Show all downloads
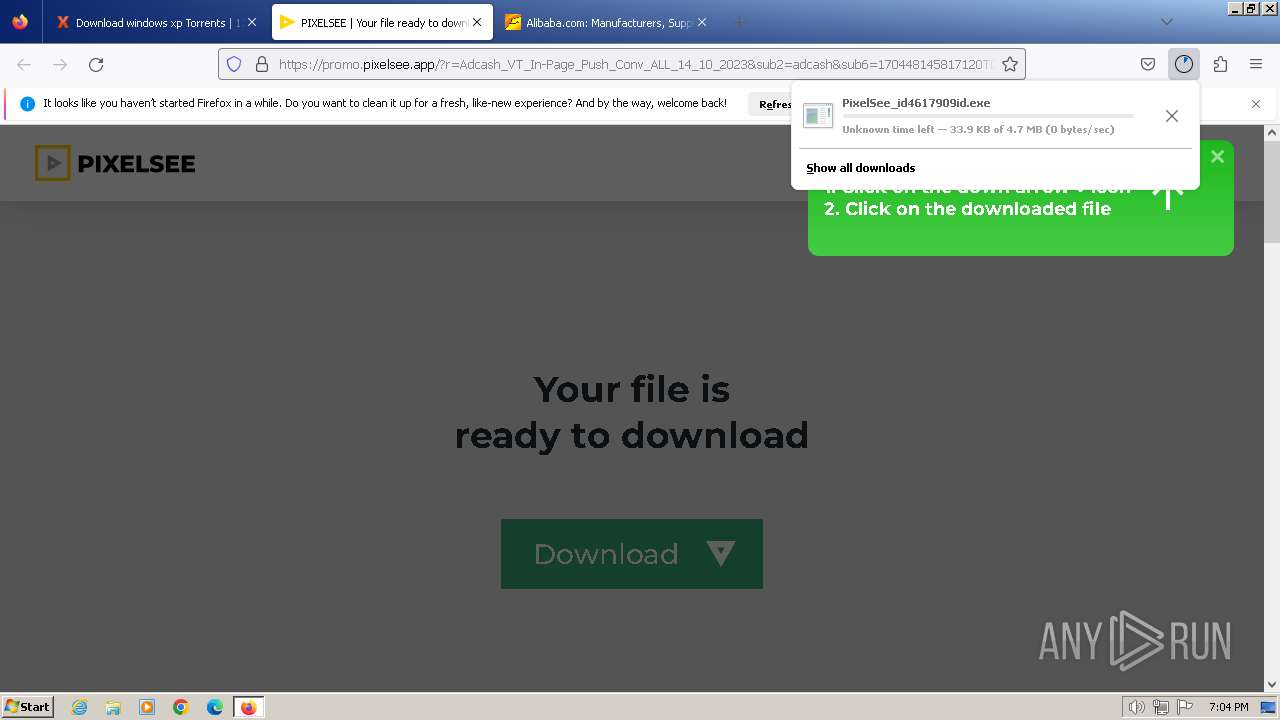The width and height of the screenshot is (1280, 720). (861, 168)
